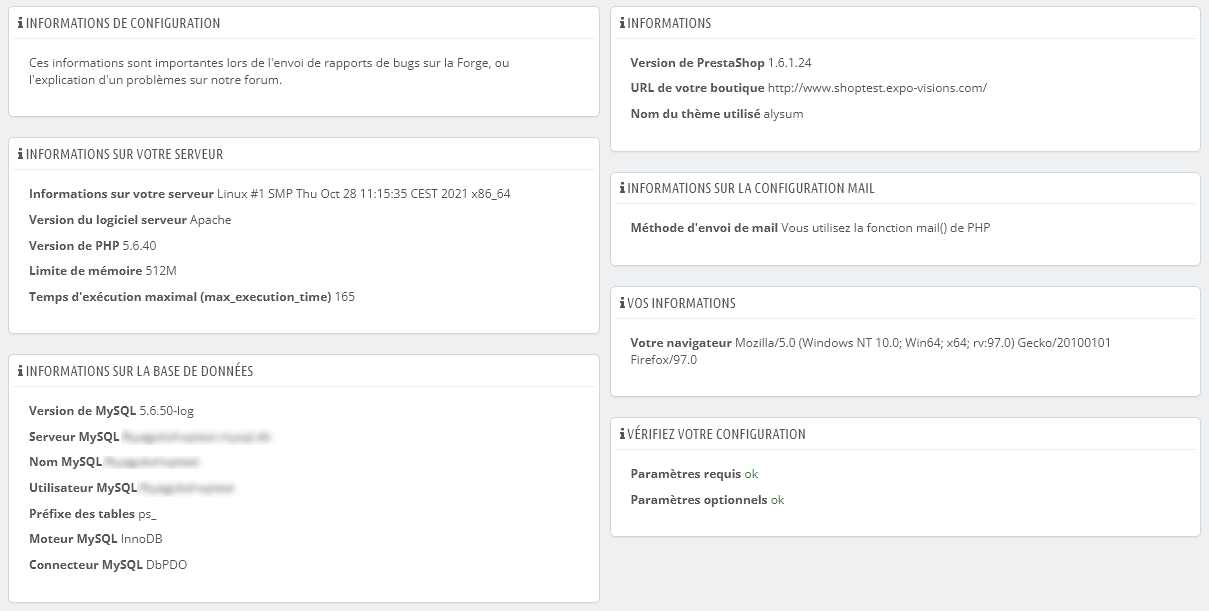
Task: Open the shop URL shoptest.expo-visions.com
Action: [877, 88]
